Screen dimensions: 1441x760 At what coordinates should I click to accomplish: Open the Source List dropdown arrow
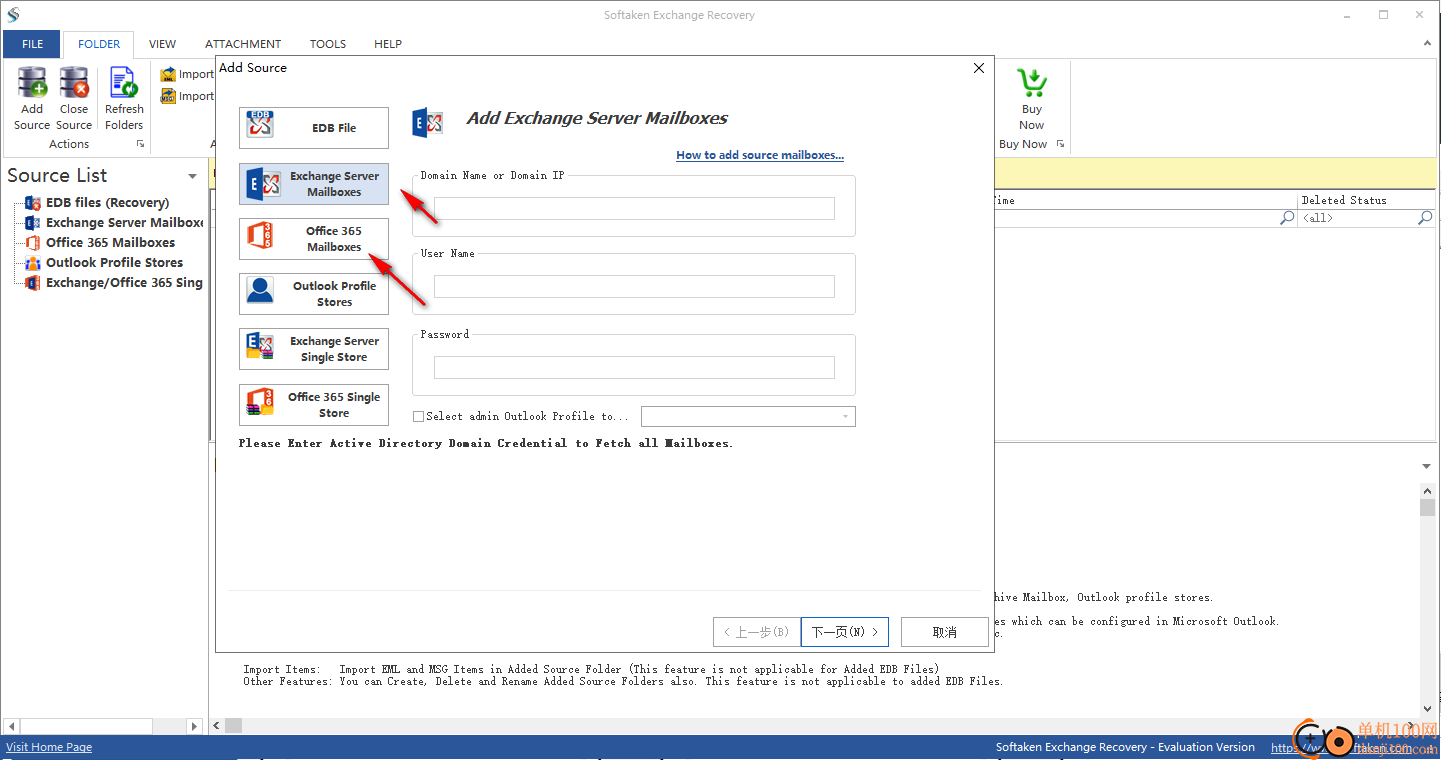192,177
